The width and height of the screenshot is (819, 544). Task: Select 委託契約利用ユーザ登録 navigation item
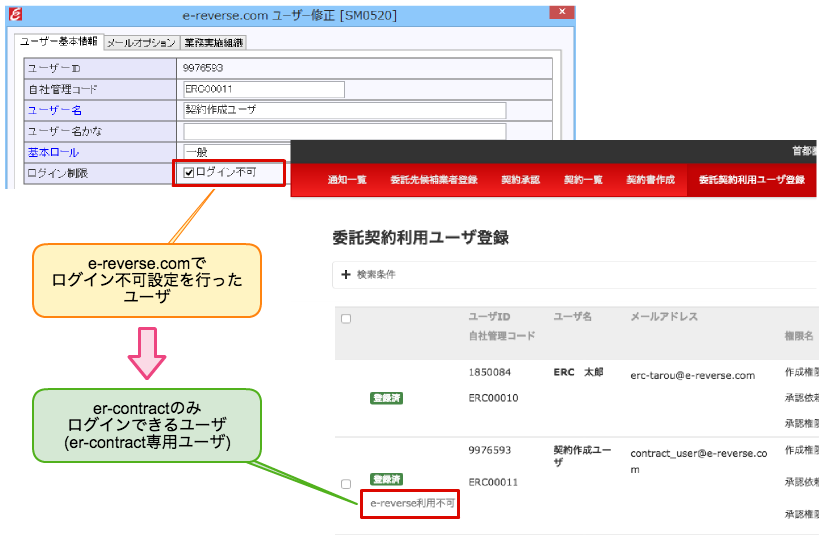[751, 180]
